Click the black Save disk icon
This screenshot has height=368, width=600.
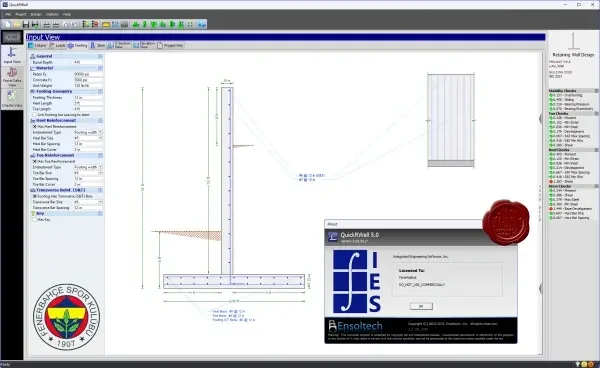point(26,24)
